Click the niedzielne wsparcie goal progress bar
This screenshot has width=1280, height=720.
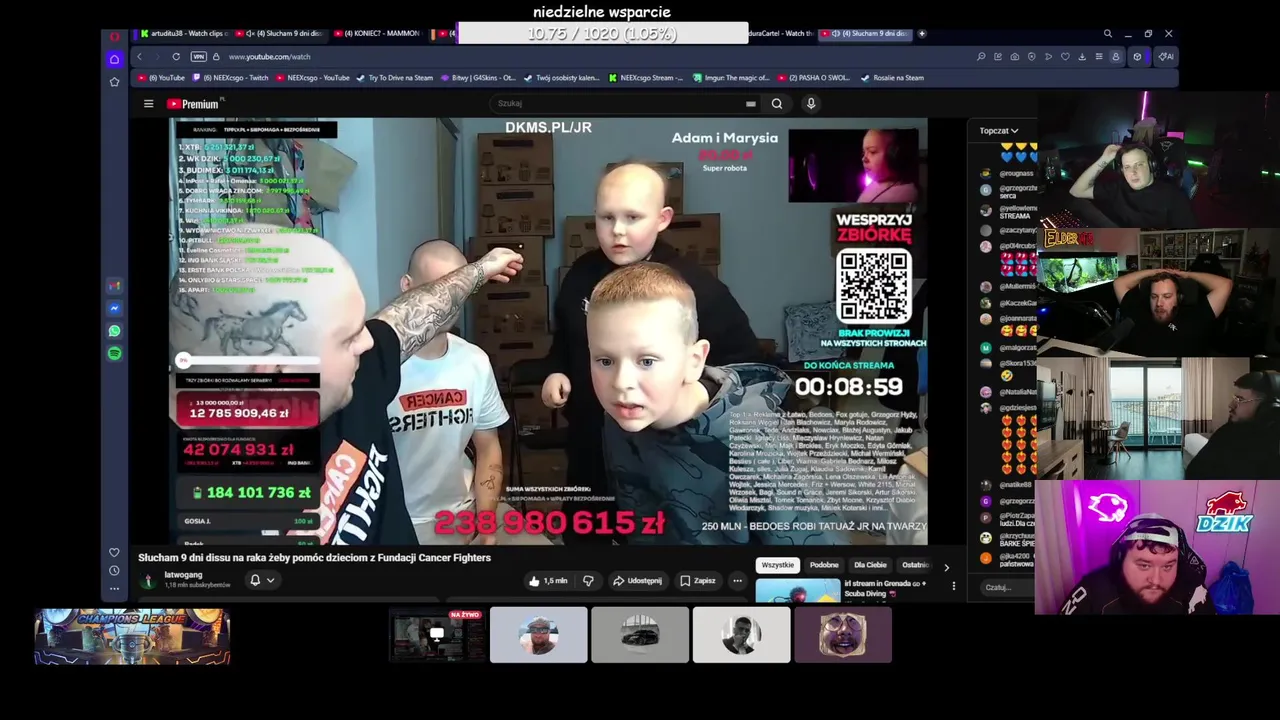pyautogui.click(x=603, y=34)
